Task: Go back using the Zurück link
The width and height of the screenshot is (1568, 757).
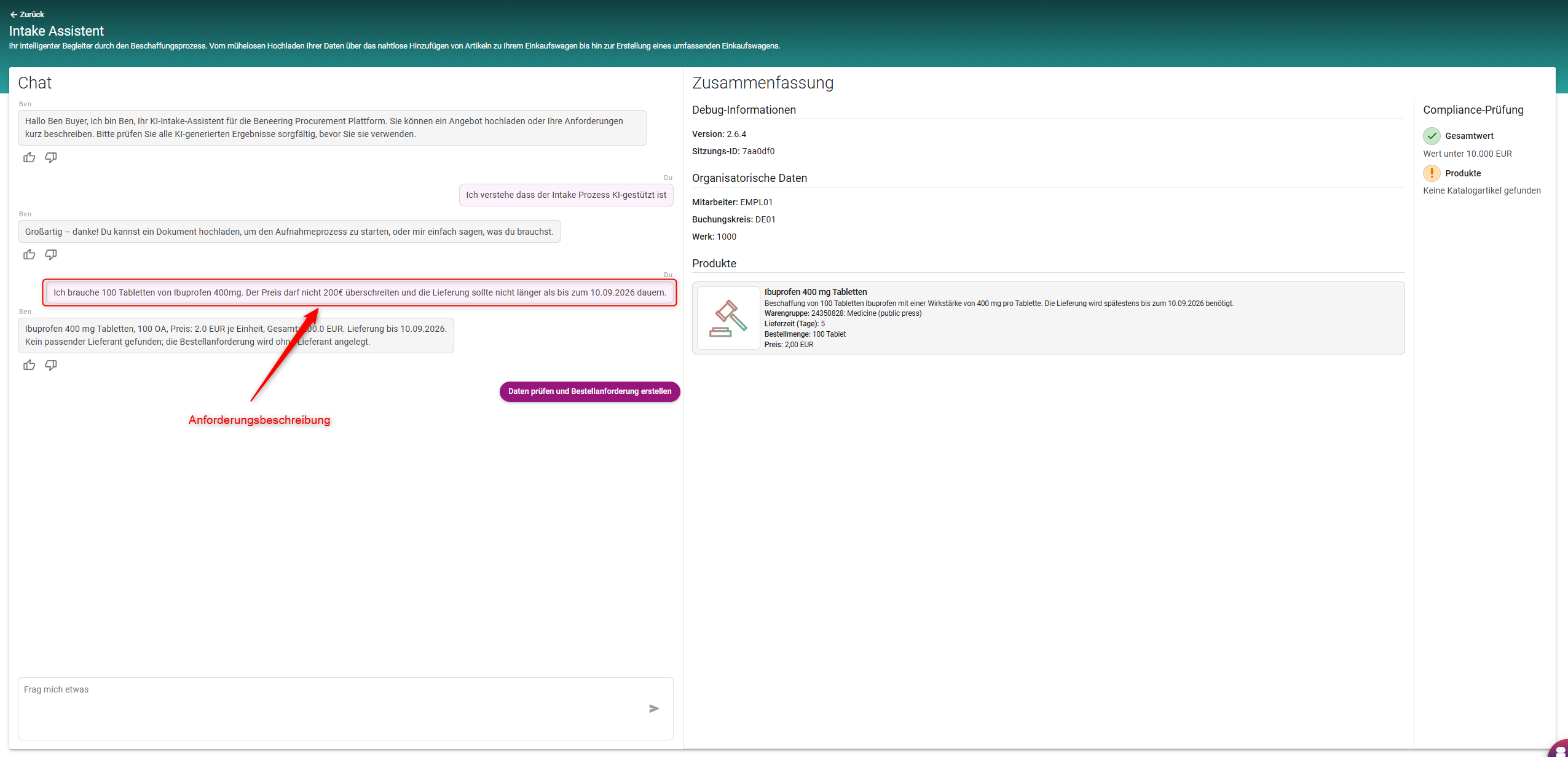Action: [27, 14]
